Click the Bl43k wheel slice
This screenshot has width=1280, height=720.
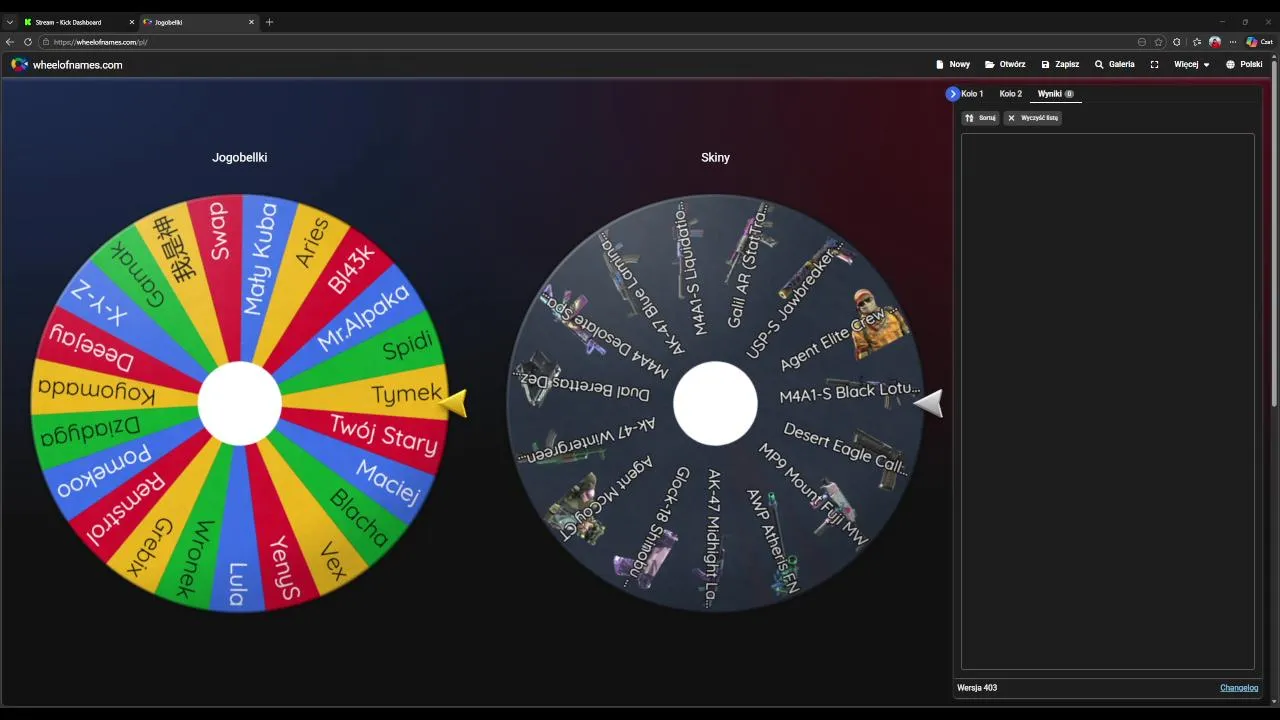[x=351, y=269]
